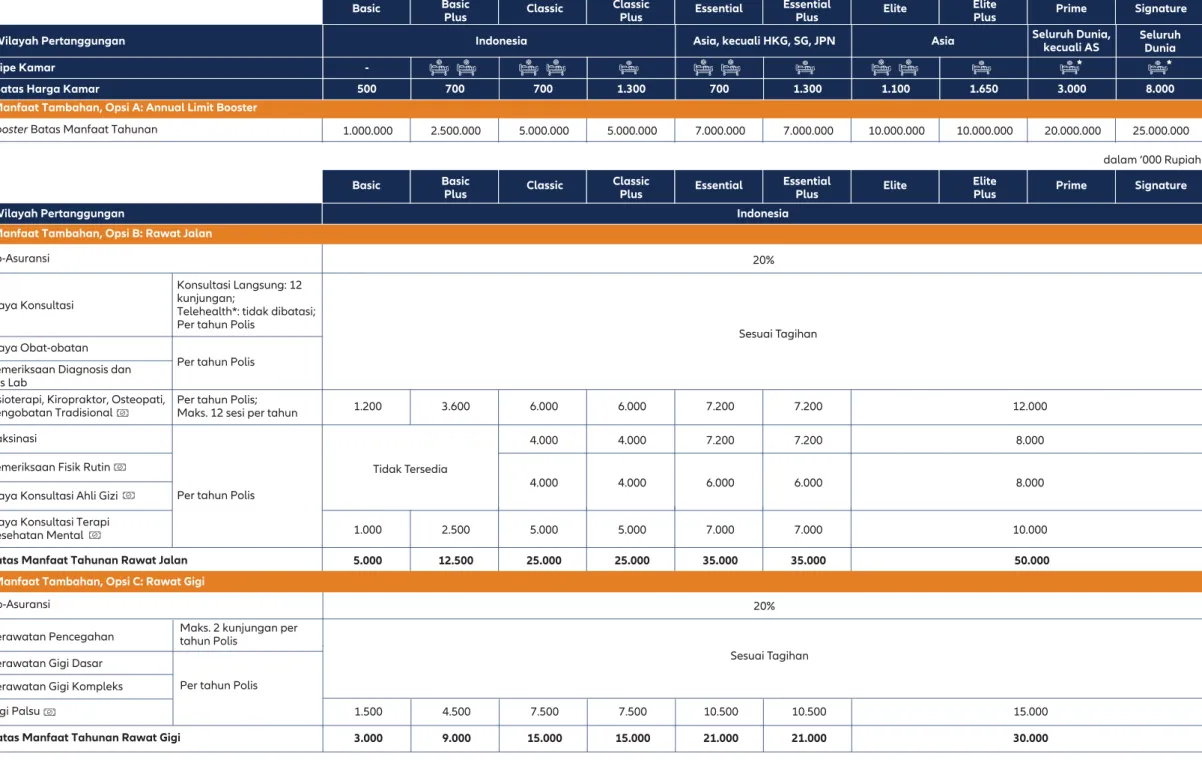Image resolution: width=1202 pixels, height=760 pixels.
Task: Select the 1.200 Fisioterapi value for Basic
Action: pos(367,407)
